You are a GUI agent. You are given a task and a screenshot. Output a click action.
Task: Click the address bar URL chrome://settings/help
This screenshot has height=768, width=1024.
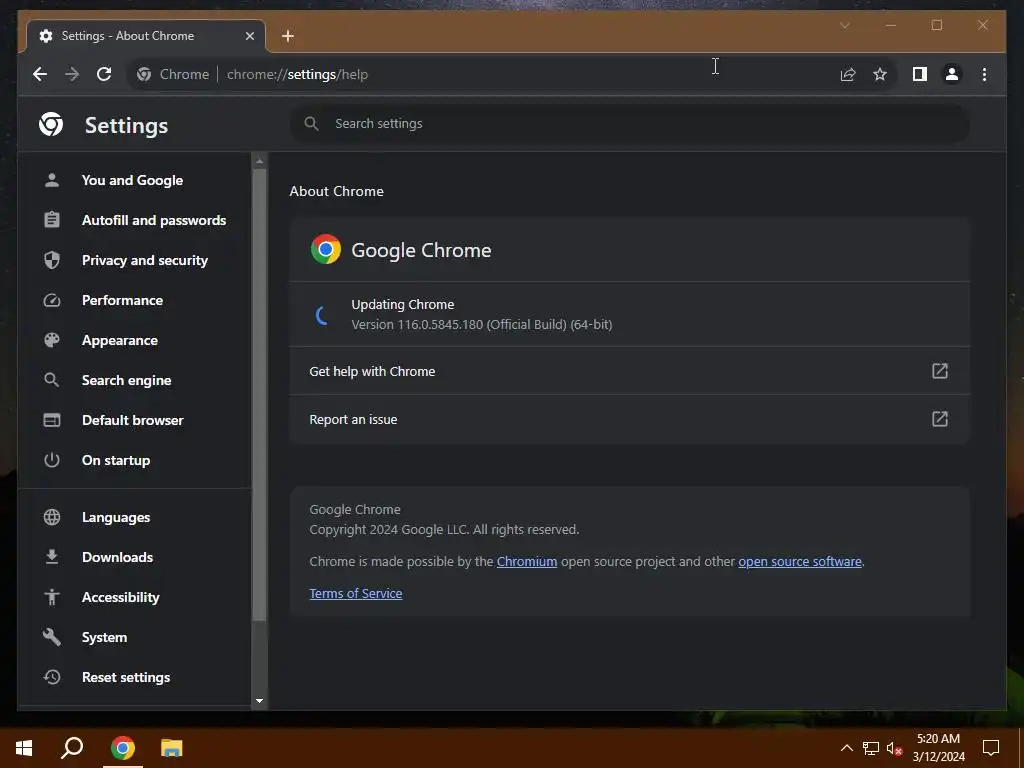(297, 74)
